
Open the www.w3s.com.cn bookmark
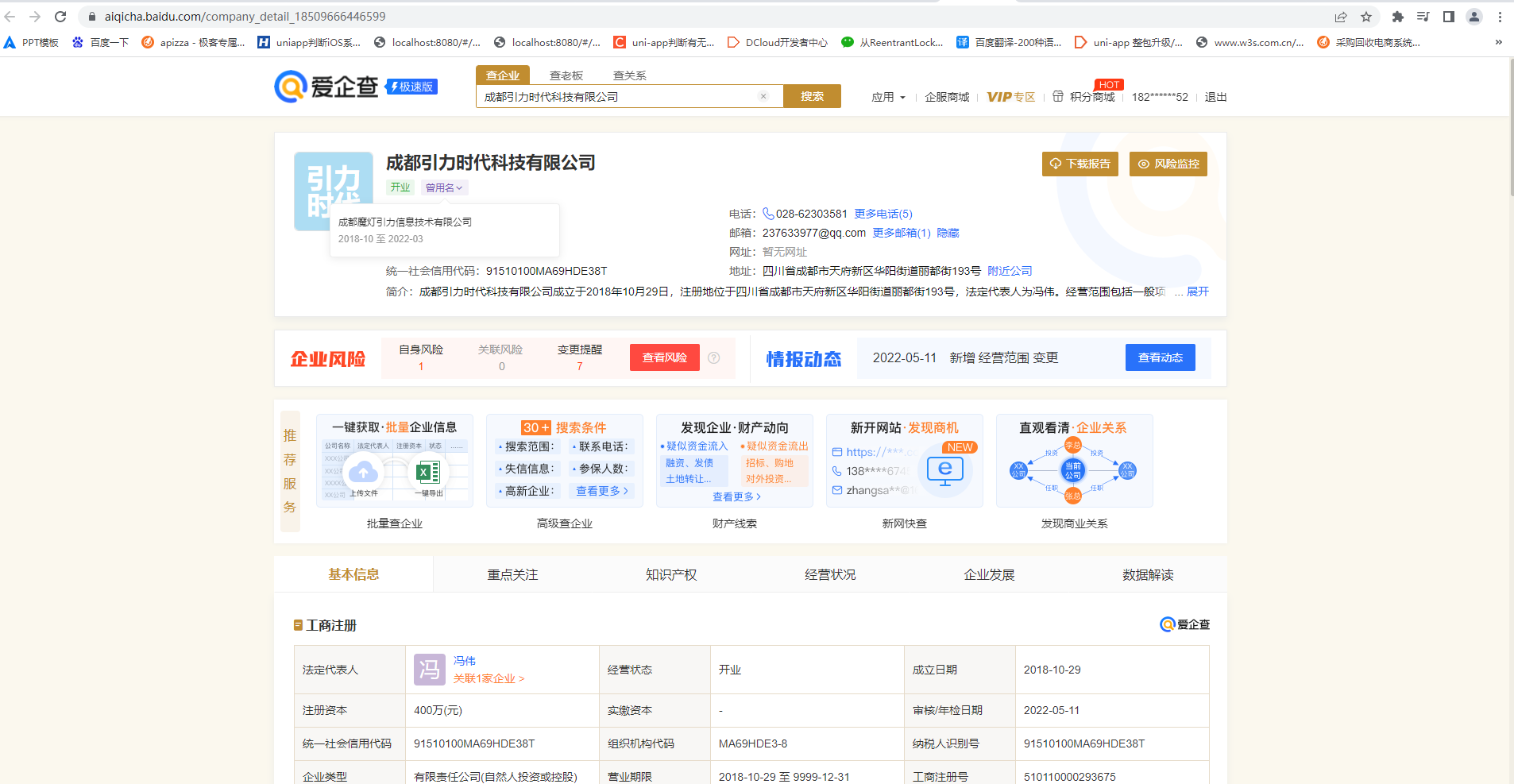1249,42
